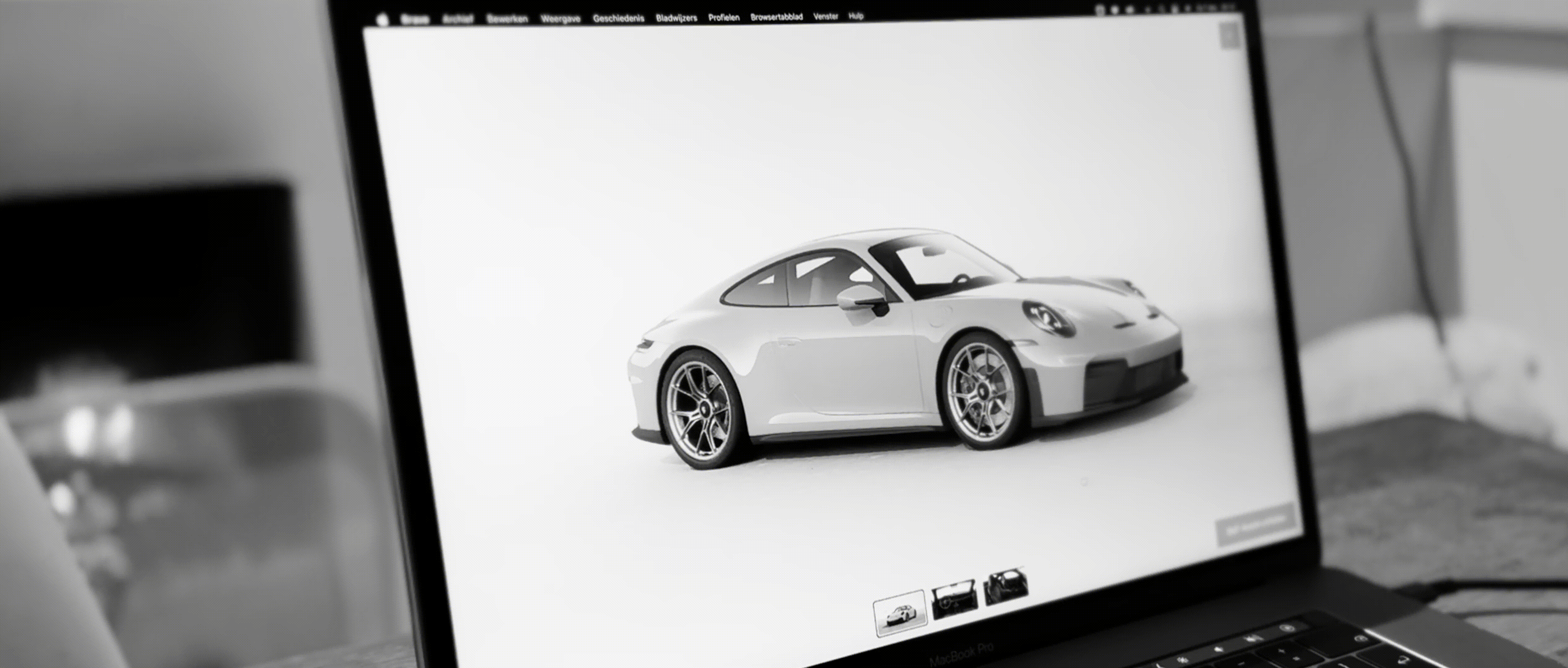
Task: Select the dashboard interior thumbnail
Action: [954, 599]
